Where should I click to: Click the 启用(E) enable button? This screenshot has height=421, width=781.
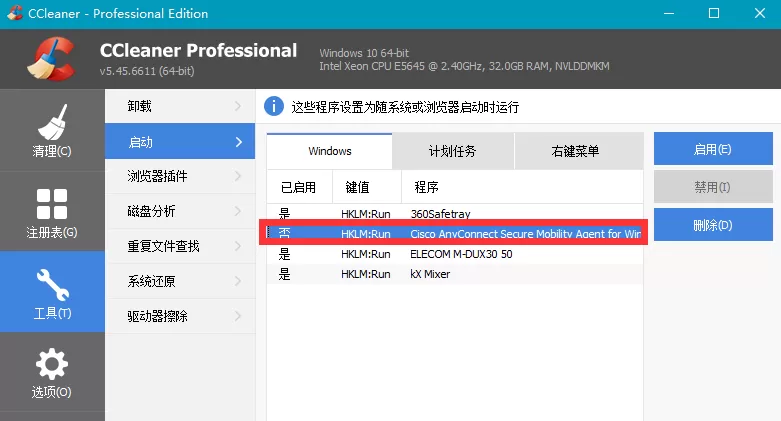713,149
